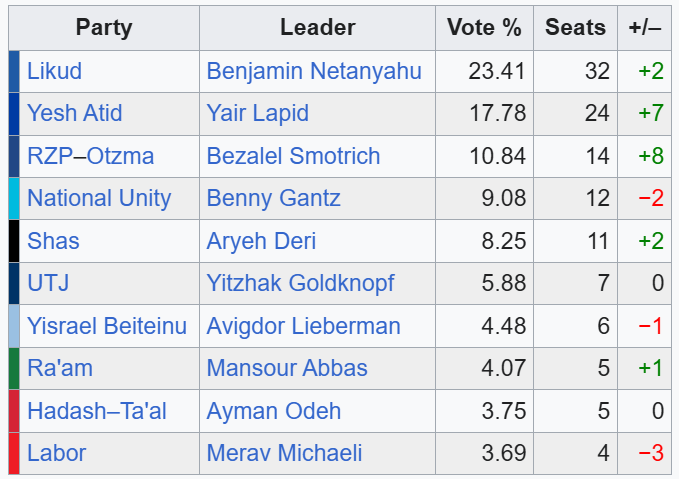679x479 pixels.
Task: Follow the Bezalel Smotrich link
Action: pyautogui.click(x=293, y=156)
